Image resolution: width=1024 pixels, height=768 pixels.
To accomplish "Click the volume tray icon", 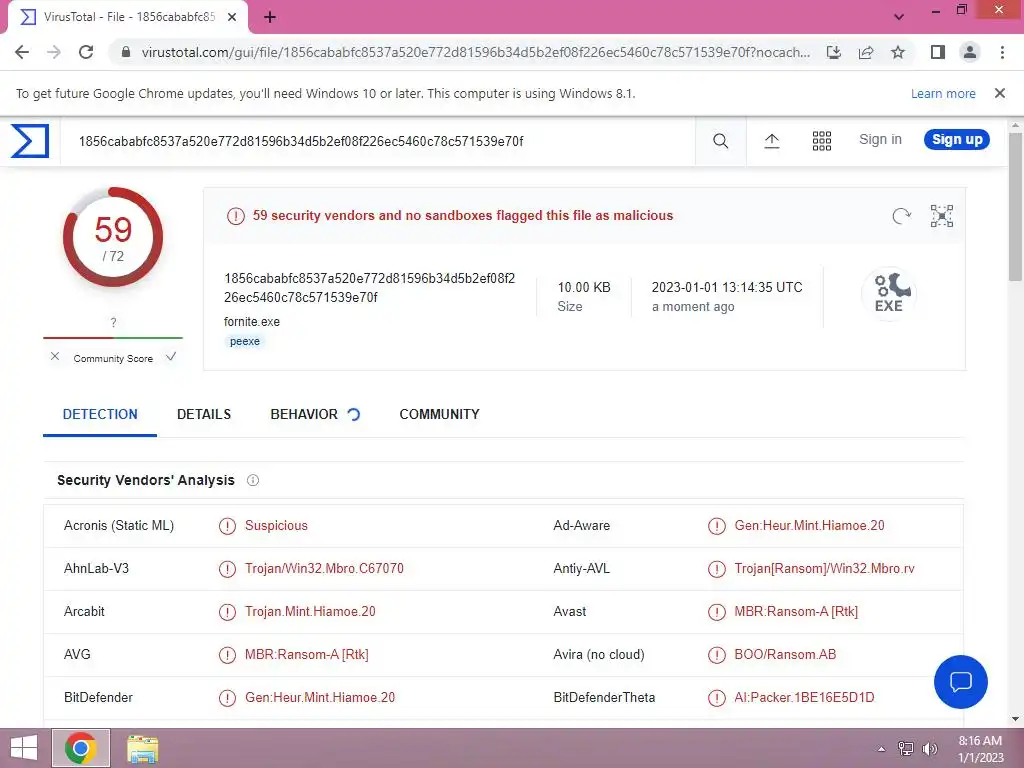I will click(930, 748).
